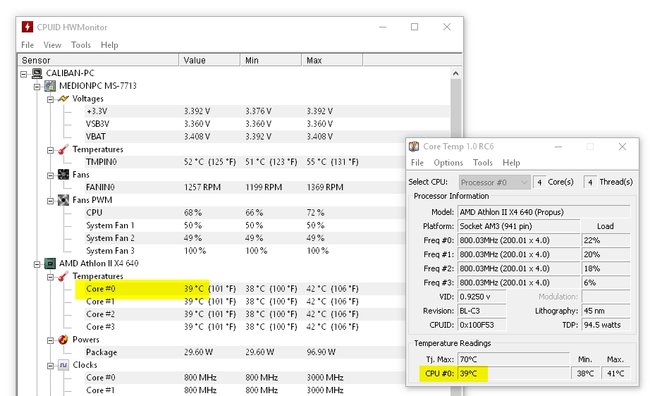This screenshot has height=396, width=650.
Task: Click the CALIBAN-PC computer icon
Action: [37, 73]
